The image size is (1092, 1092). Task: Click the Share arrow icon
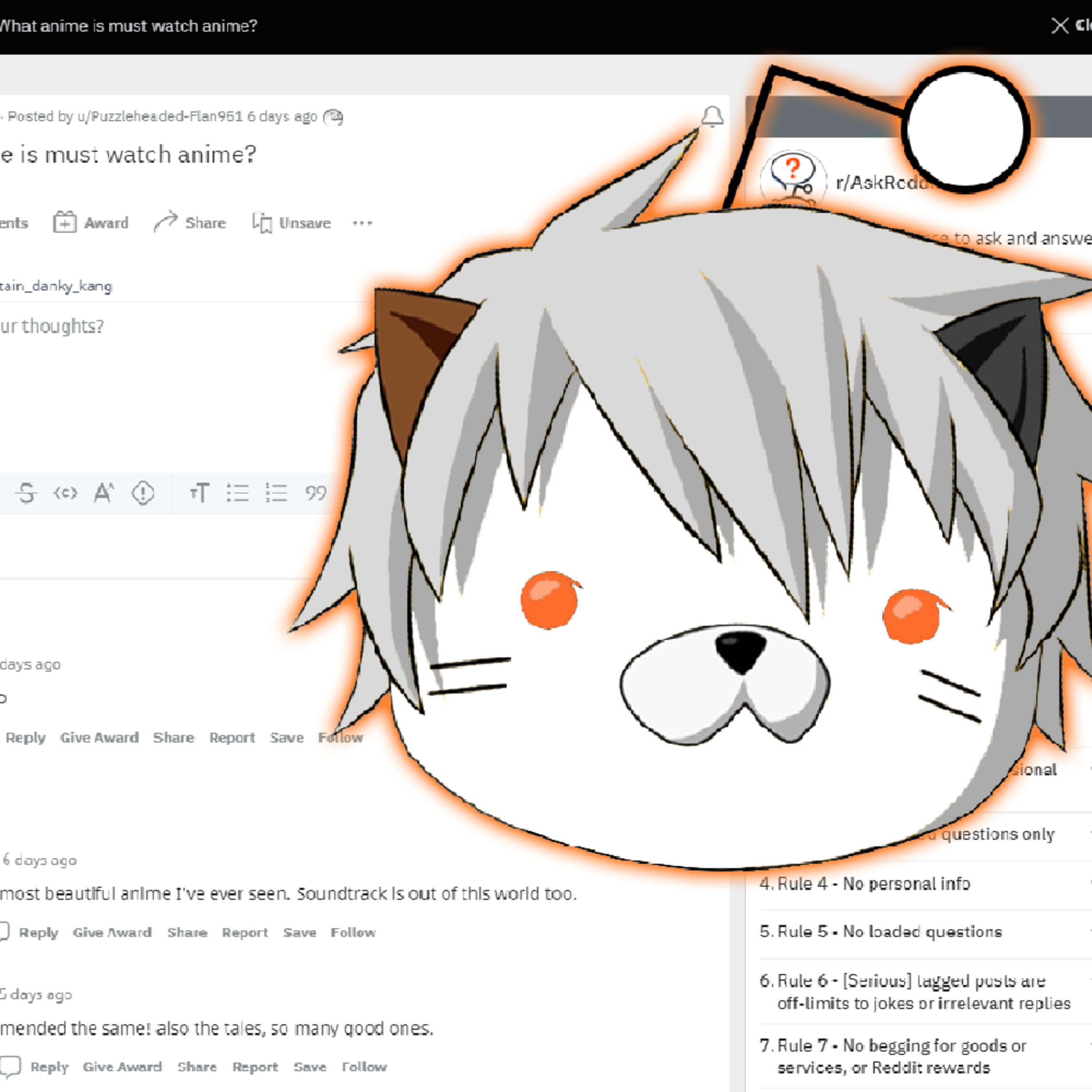[165, 222]
